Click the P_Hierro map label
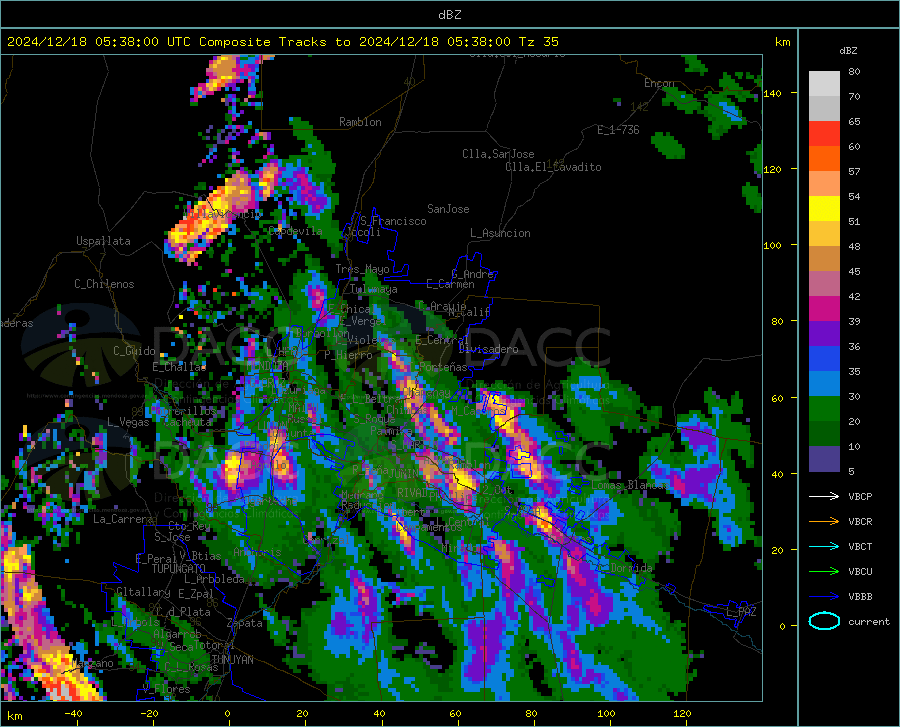 coord(348,355)
